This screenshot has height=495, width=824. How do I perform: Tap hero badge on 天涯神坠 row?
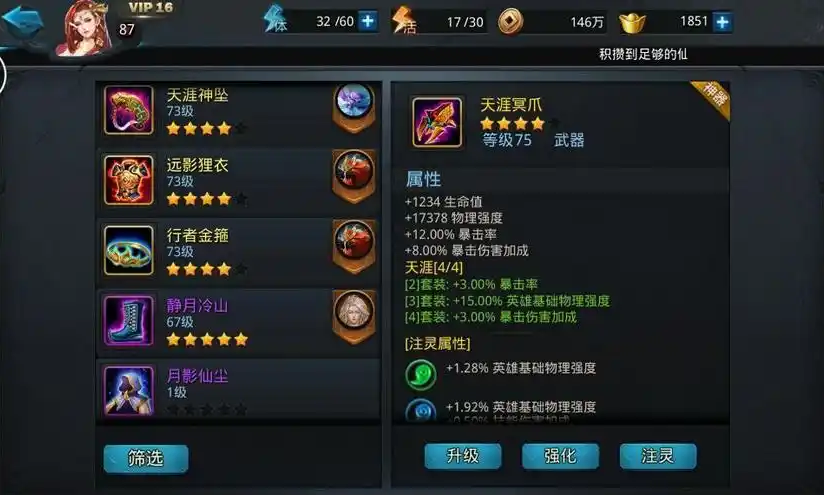354,107
